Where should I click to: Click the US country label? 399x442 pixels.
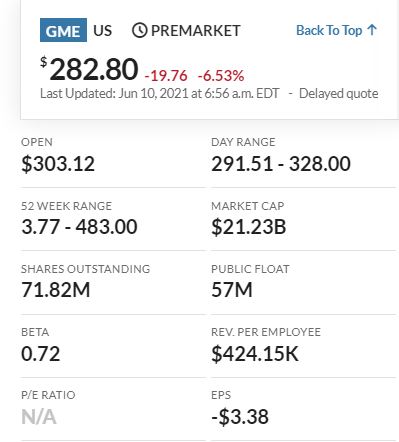[103, 31]
